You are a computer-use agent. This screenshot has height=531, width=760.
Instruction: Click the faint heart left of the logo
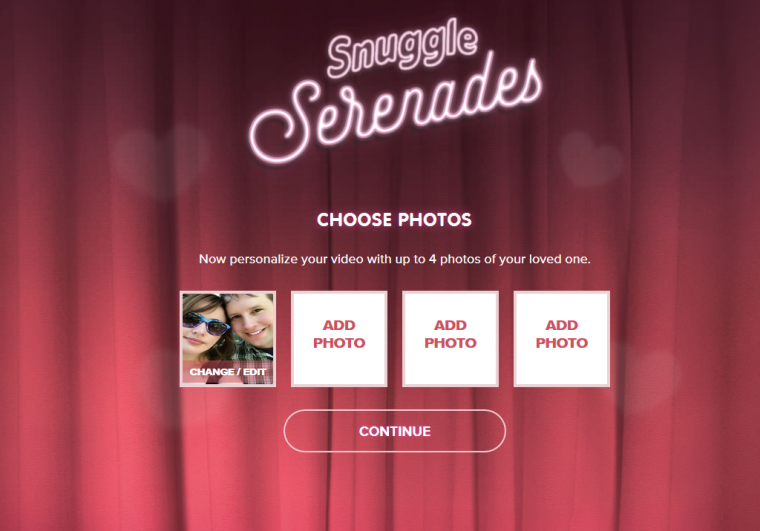tap(160, 160)
